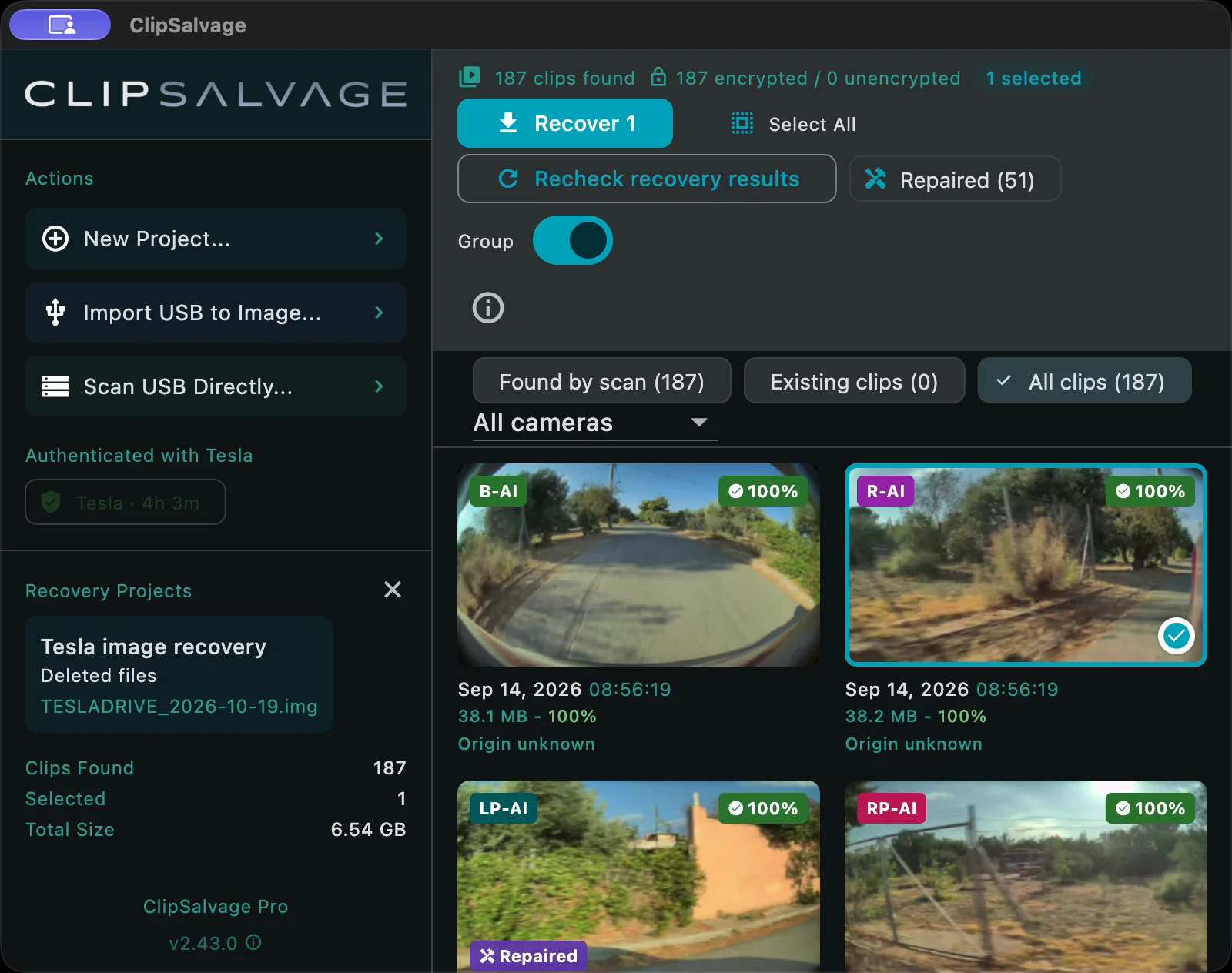Click the 38.1 MB - 100% text

click(527, 716)
